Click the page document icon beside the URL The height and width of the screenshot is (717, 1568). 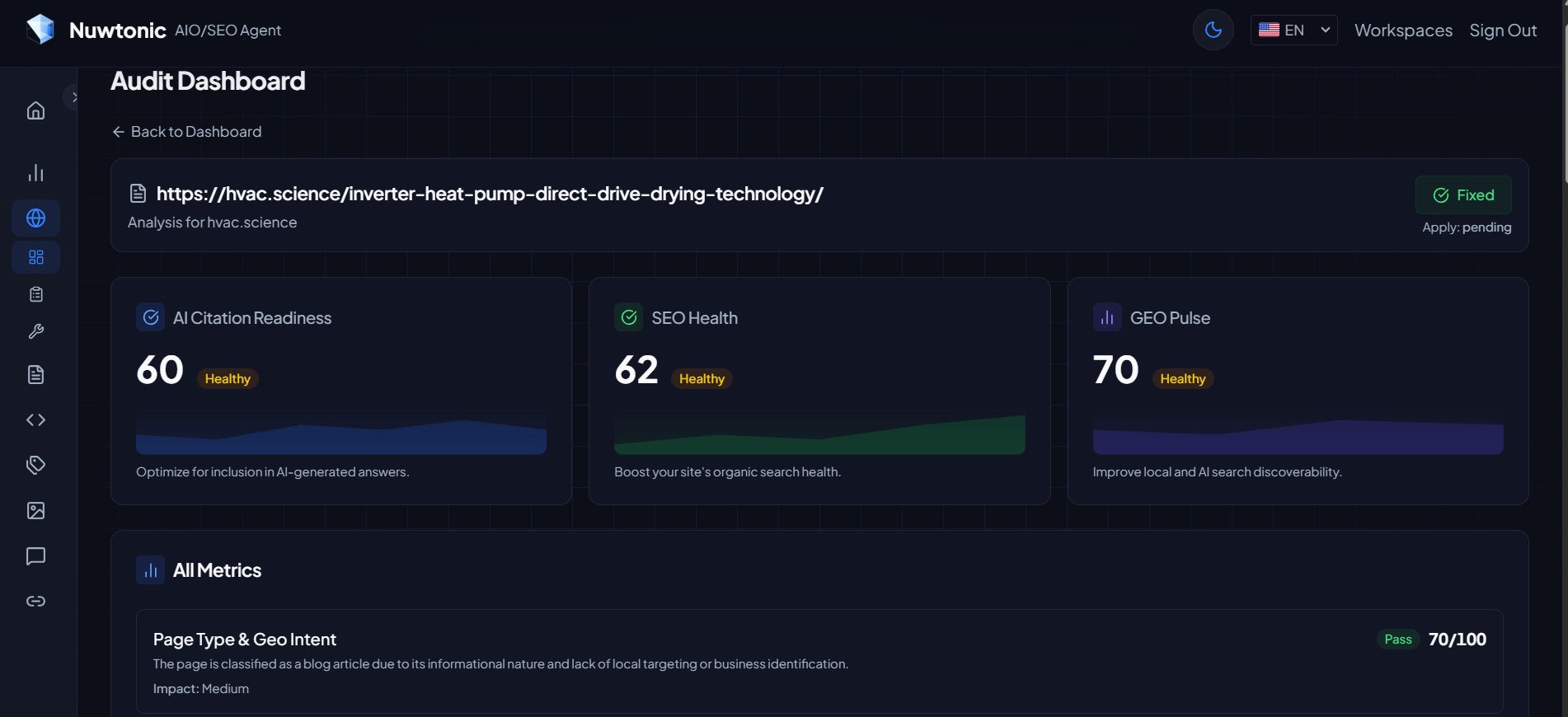pos(138,194)
